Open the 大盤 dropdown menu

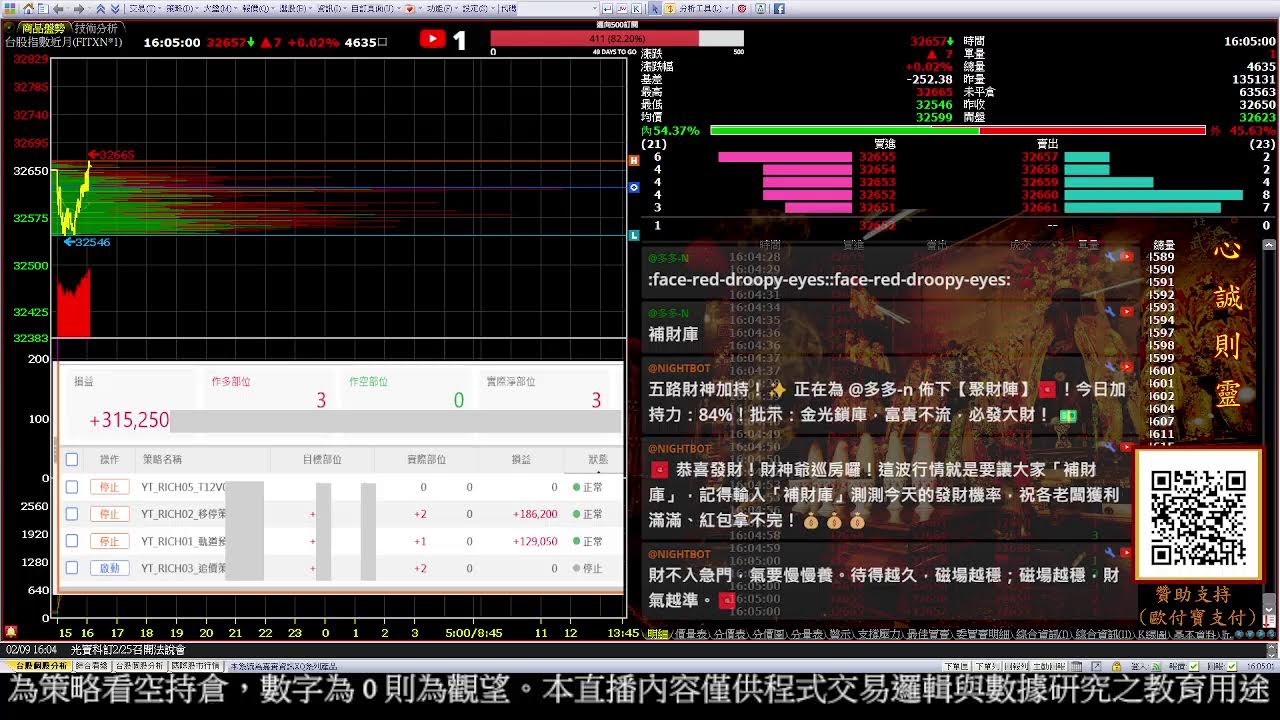pos(218,8)
